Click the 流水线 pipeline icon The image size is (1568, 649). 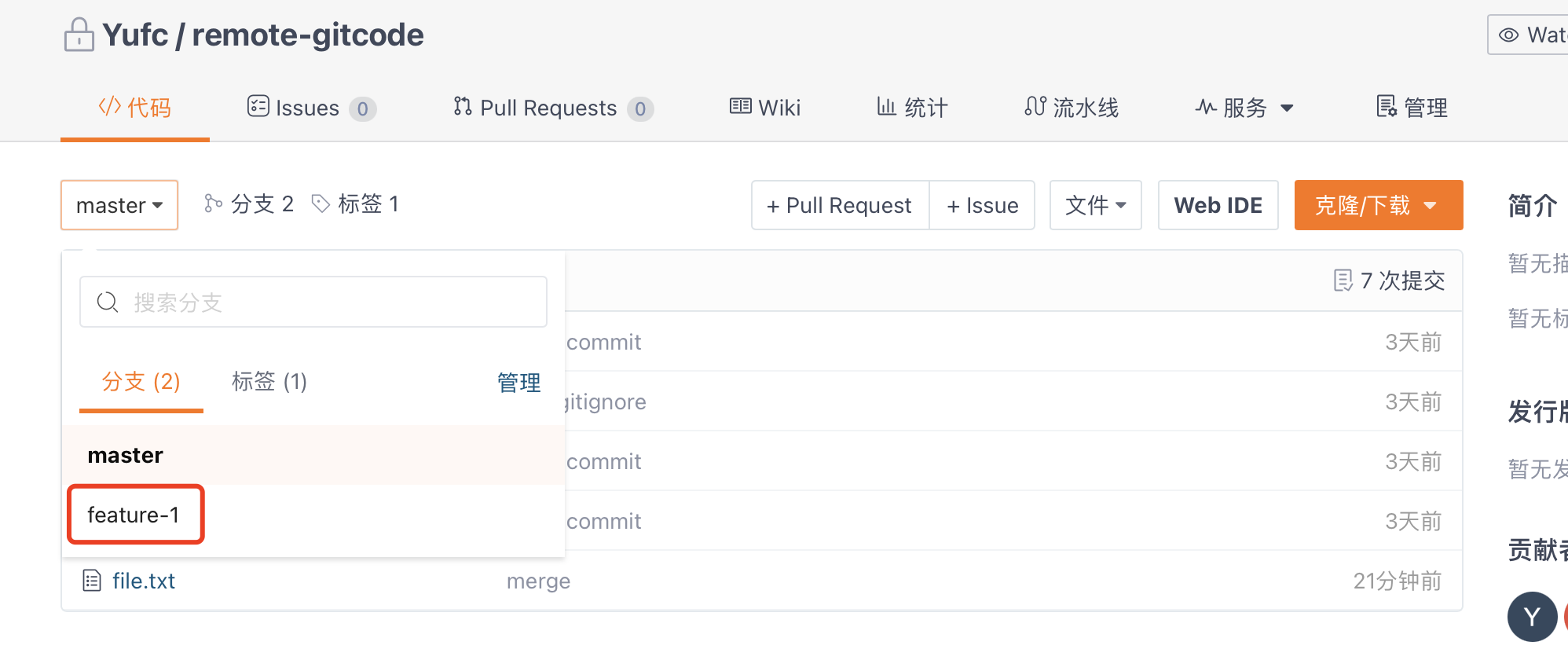[x=1035, y=106]
